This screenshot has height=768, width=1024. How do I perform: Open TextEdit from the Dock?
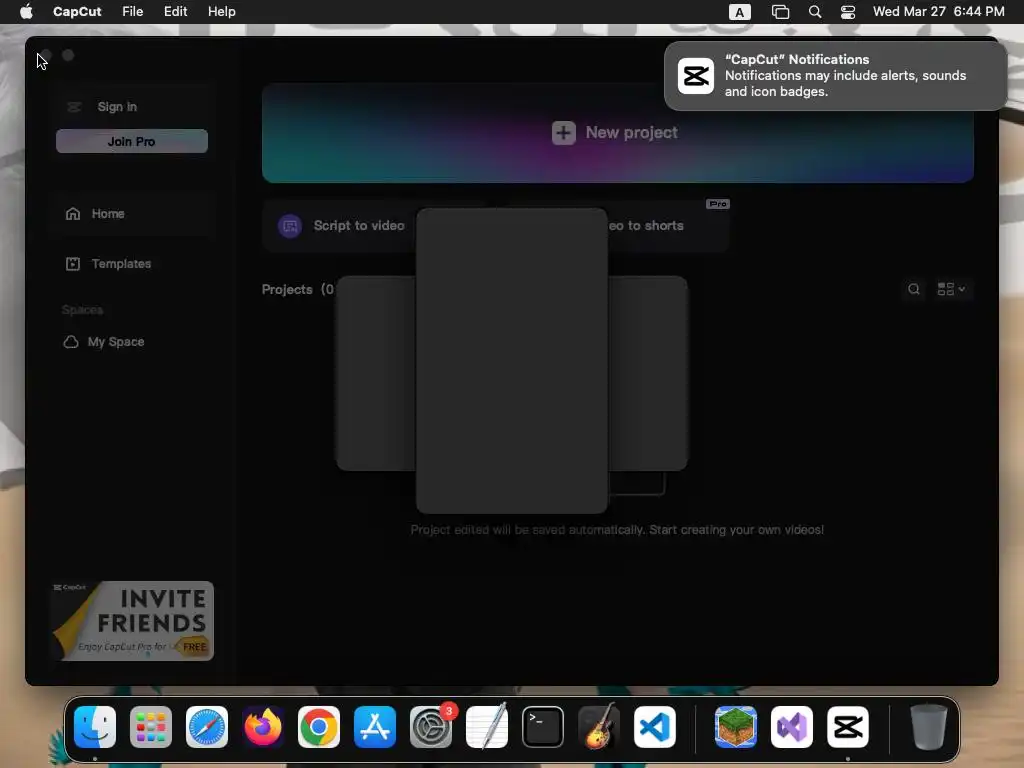(487, 727)
